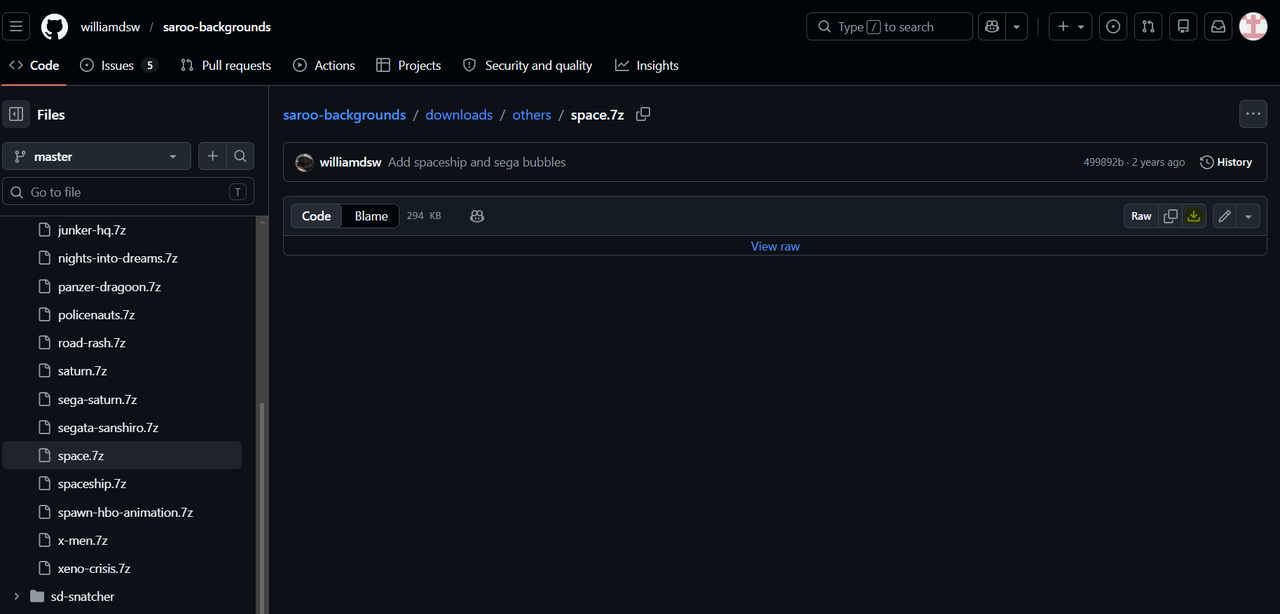Focus the 'Go to file' input
This screenshot has height=614, width=1280.
point(128,192)
